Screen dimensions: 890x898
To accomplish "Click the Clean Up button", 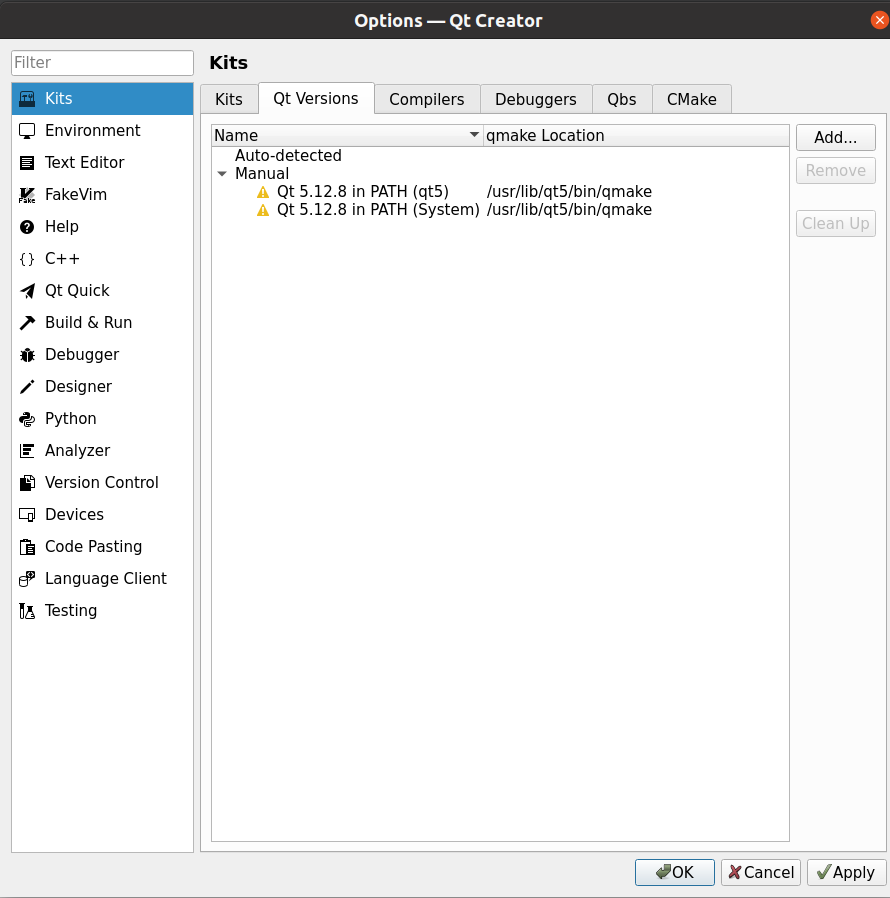I will coord(836,223).
